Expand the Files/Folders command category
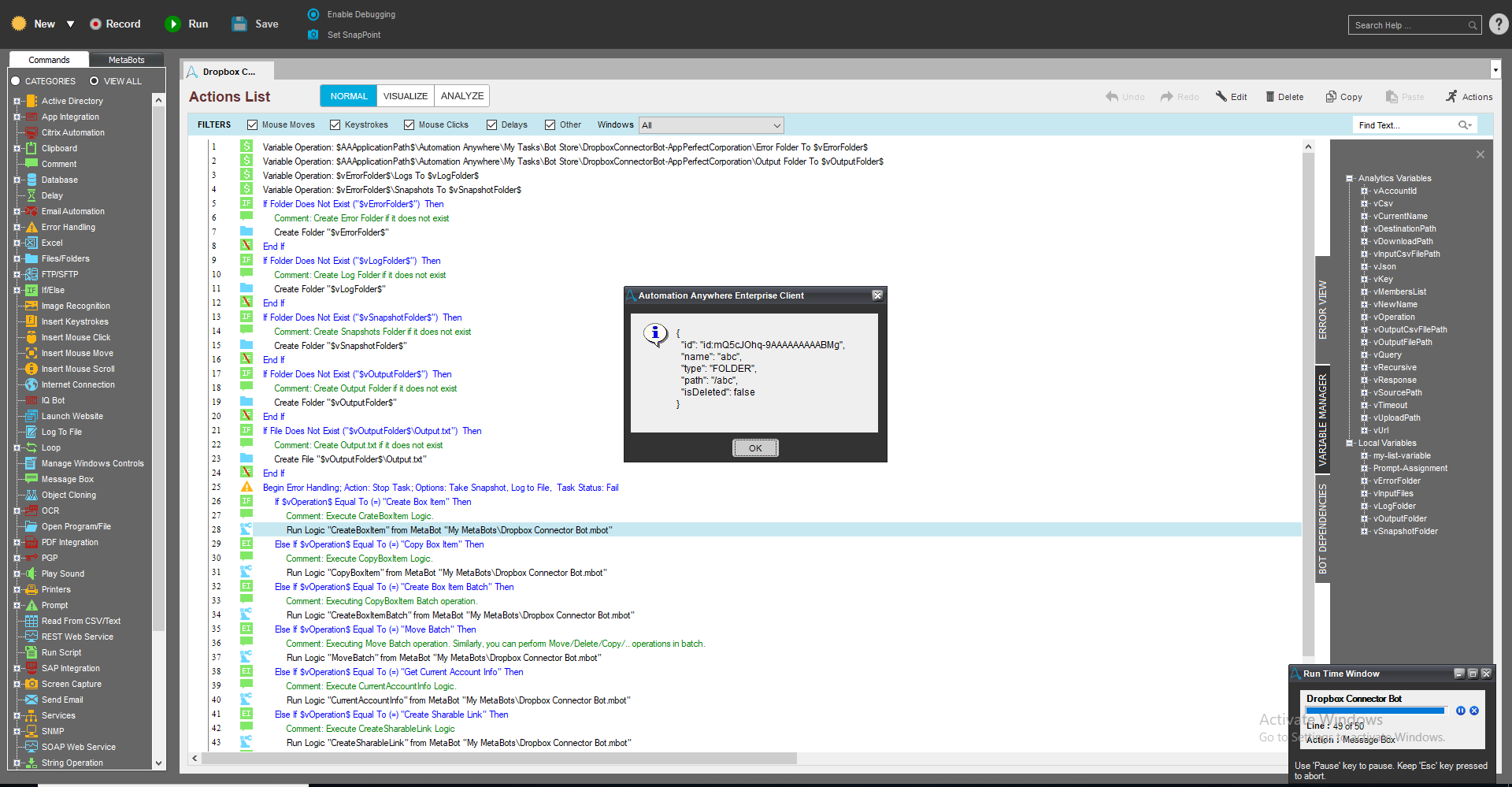Screen dimensions: 1512x787 [x=17, y=258]
